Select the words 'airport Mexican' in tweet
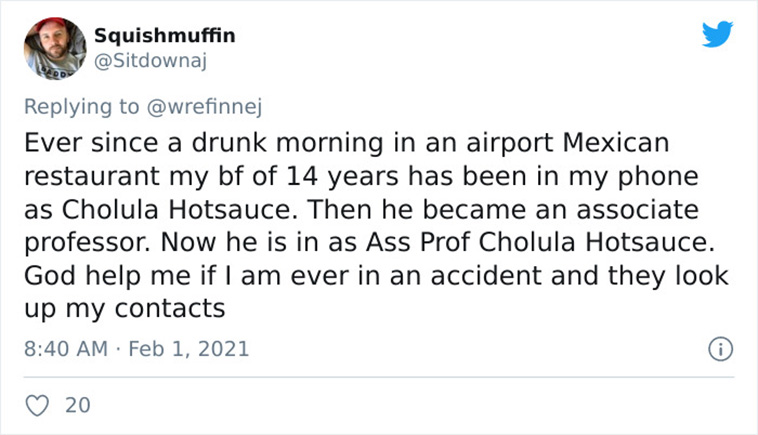Screen dimensions: 758x435 coord(568,144)
